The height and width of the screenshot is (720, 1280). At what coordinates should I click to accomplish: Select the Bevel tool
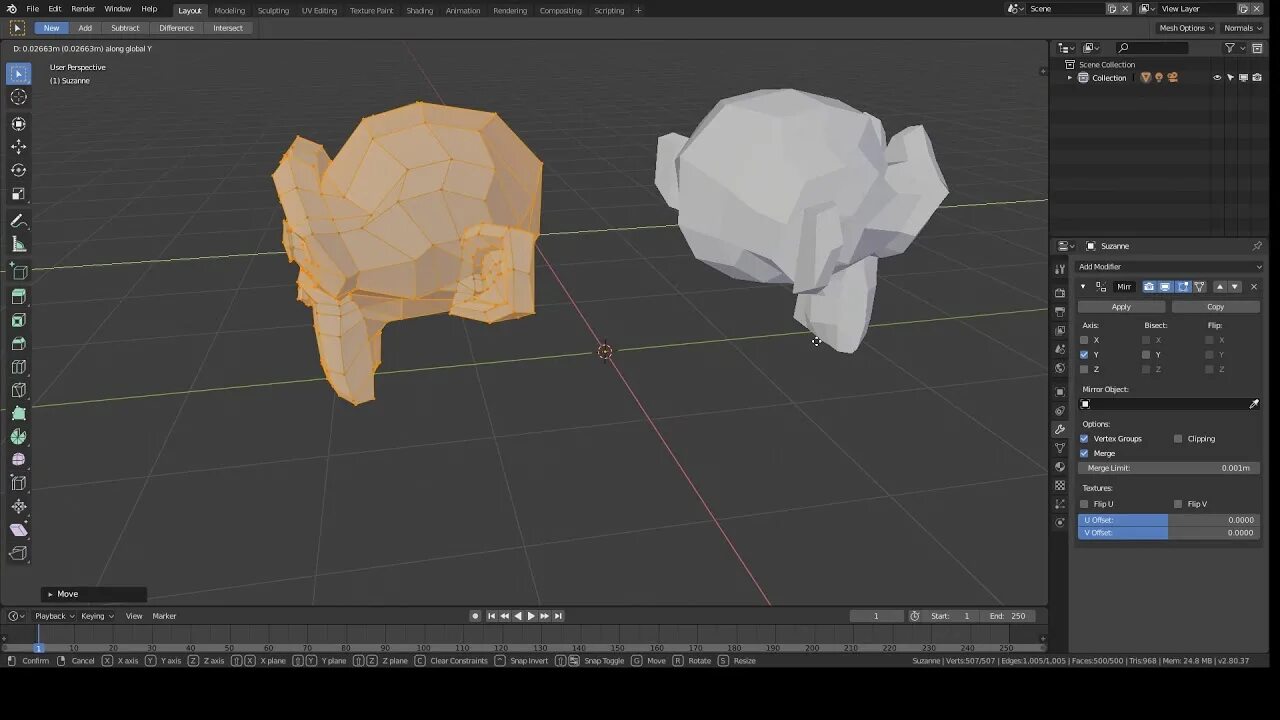point(18,344)
